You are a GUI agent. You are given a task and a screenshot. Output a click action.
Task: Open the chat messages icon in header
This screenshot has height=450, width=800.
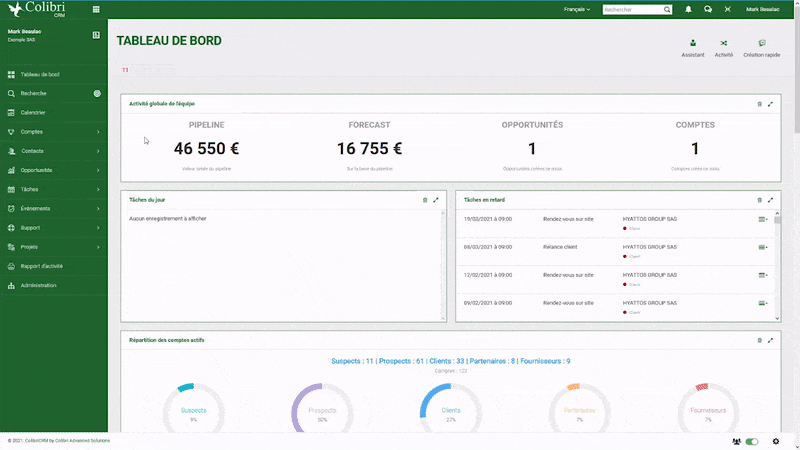coord(708,9)
